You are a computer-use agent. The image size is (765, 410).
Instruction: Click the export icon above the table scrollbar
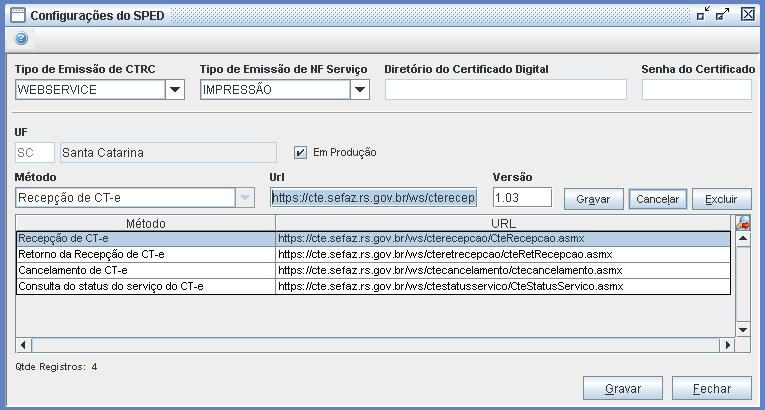(x=743, y=223)
